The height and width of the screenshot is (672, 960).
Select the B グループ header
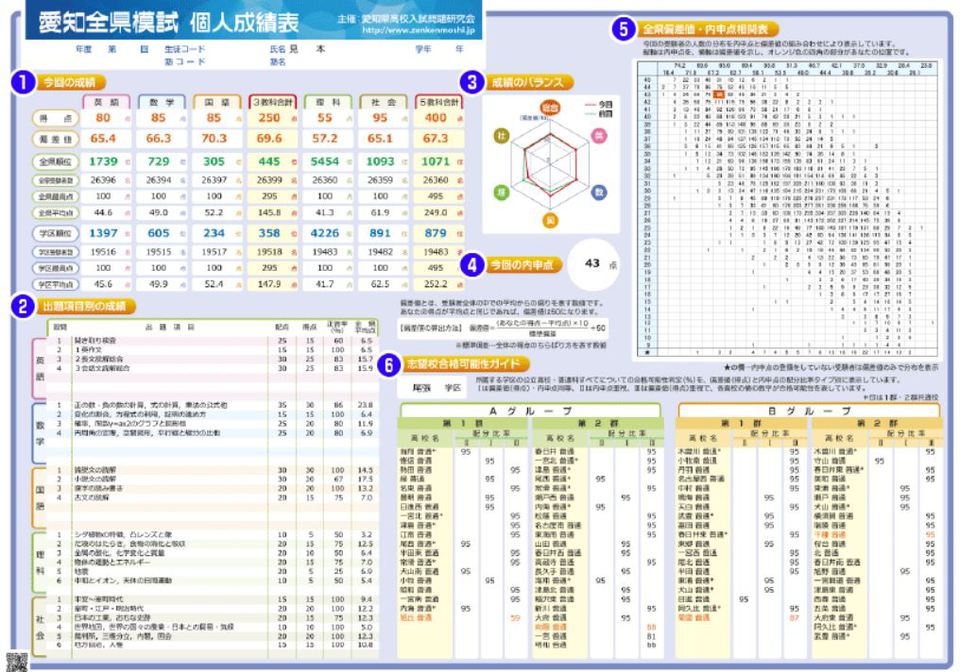coord(808,411)
